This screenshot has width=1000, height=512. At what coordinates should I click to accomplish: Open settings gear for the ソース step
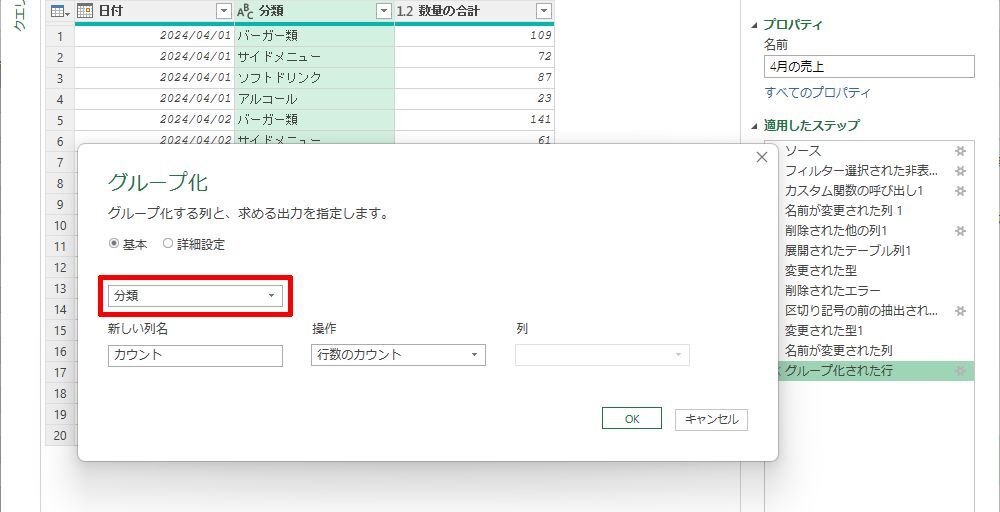[960, 151]
